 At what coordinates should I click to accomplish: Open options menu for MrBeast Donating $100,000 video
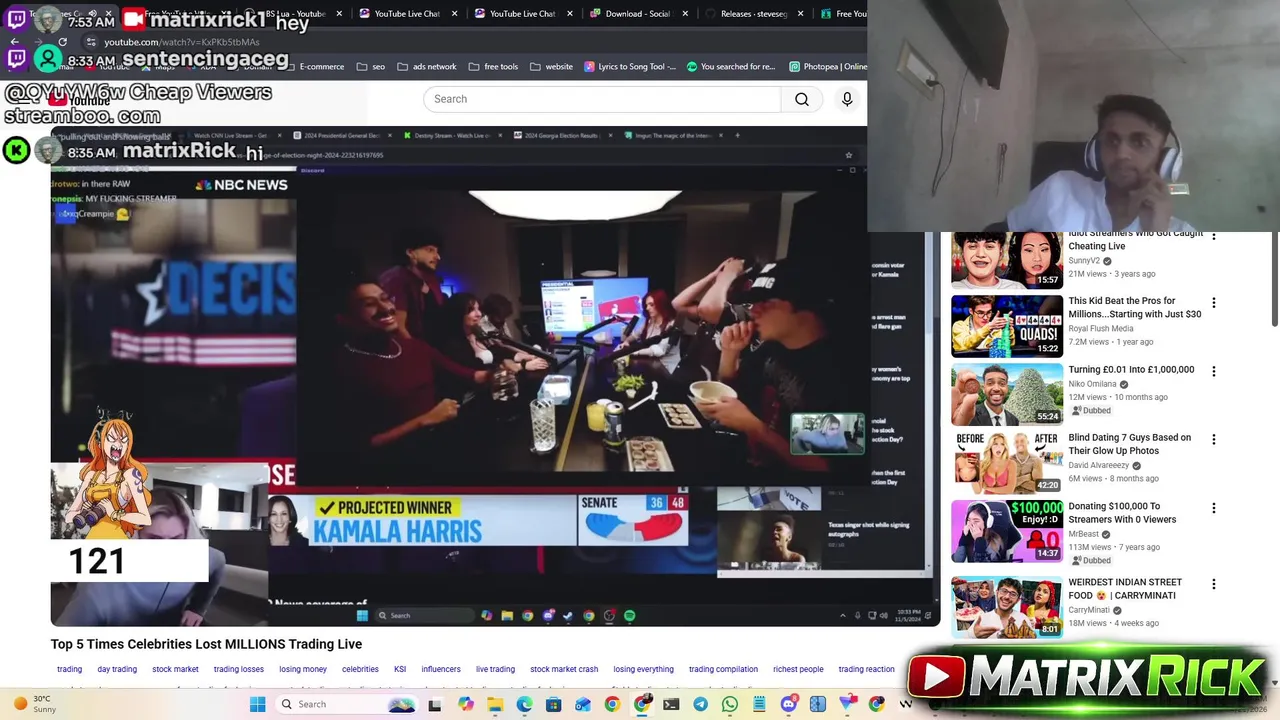click(x=1214, y=508)
